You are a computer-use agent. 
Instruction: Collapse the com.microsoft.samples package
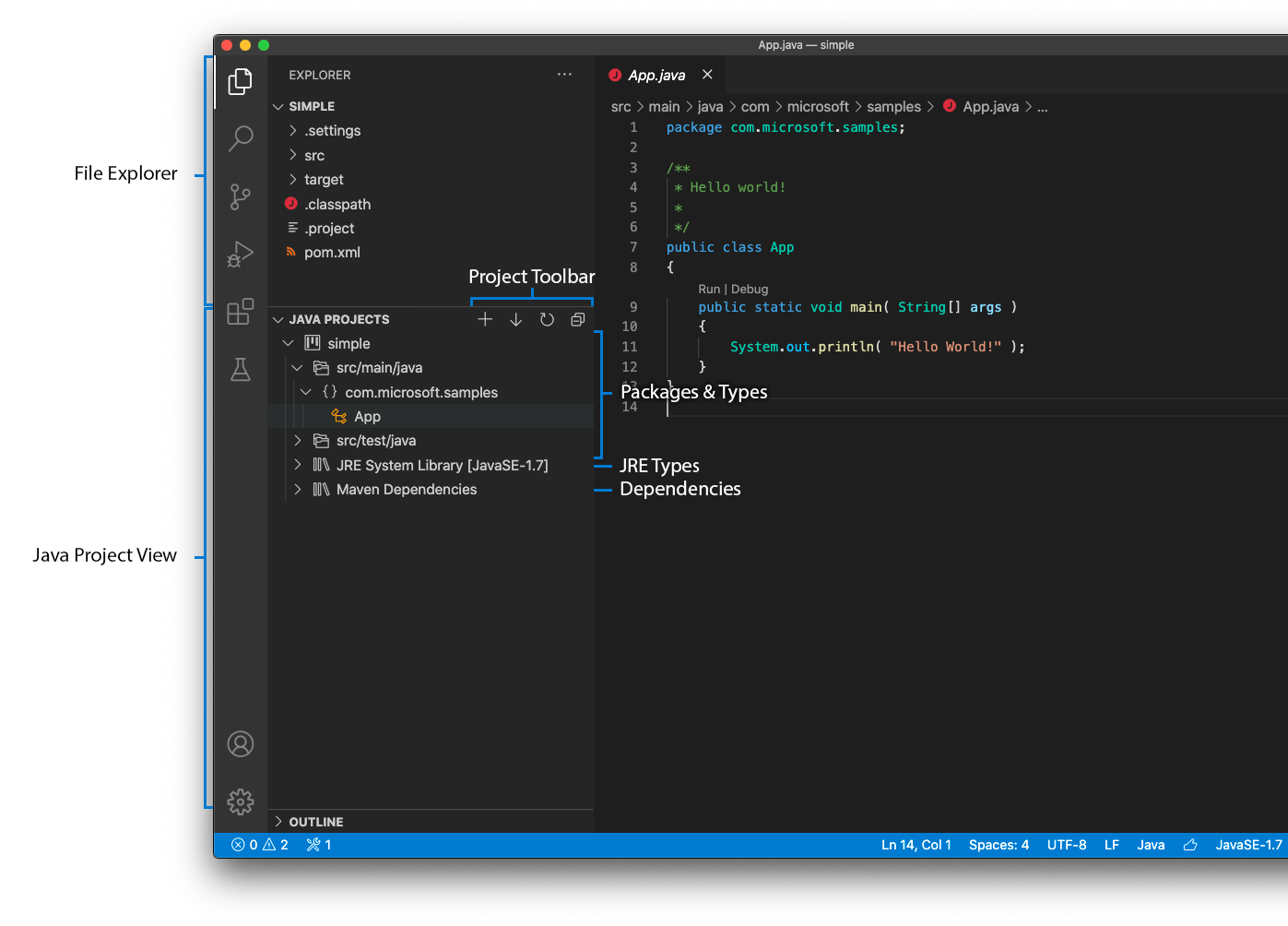click(x=306, y=392)
